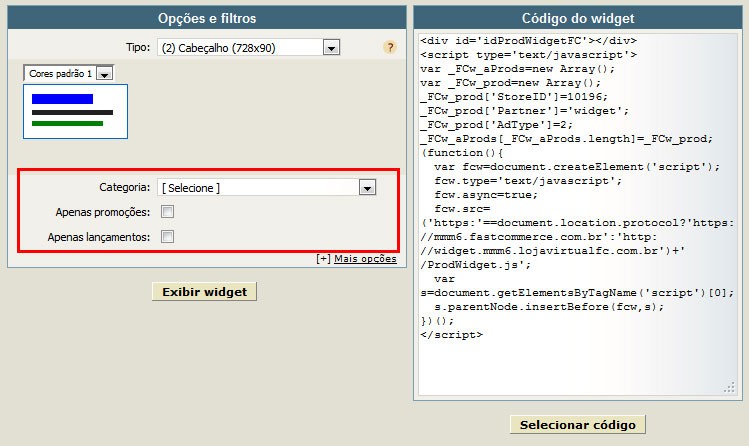
Task: Click the Opções e filtros panel header
Action: 207,18
